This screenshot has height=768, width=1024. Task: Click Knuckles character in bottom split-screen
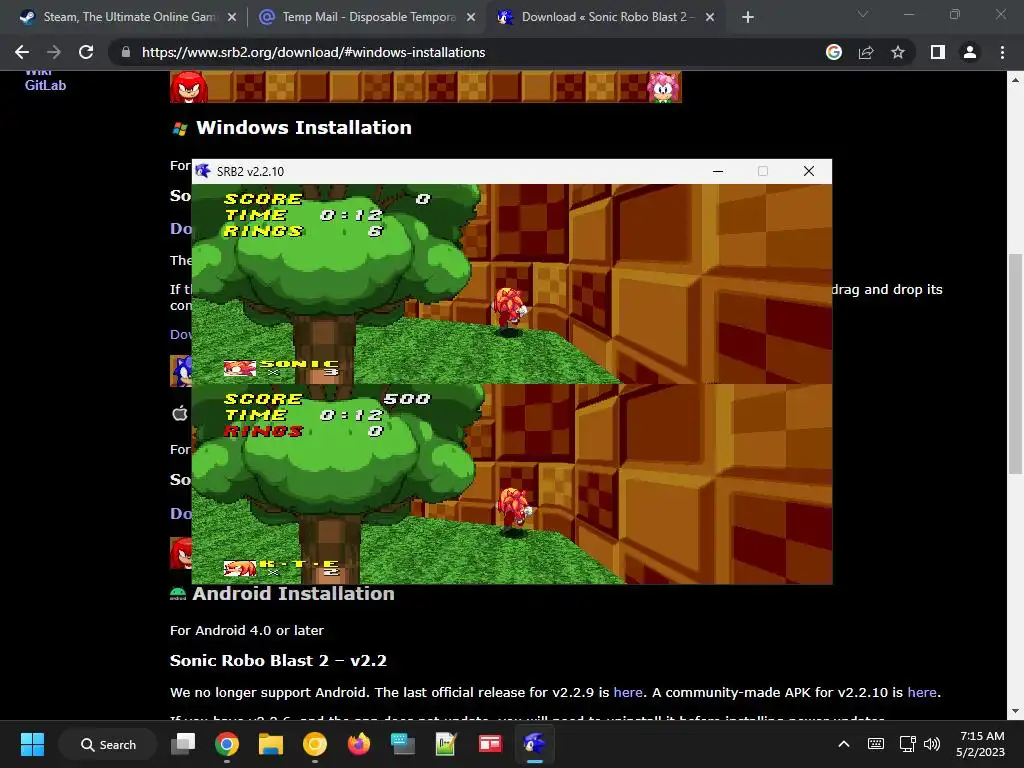pos(515,508)
